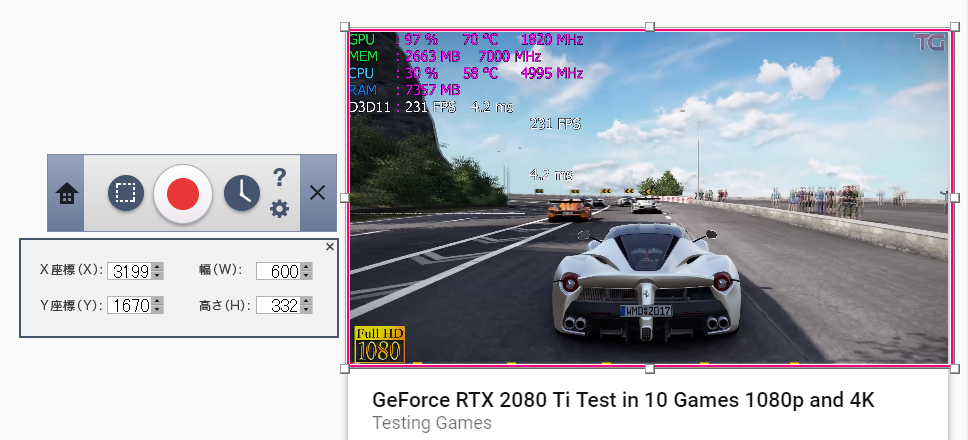Click the bottom-left selection resize handle
The width and height of the screenshot is (968, 440).
point(345,368)
